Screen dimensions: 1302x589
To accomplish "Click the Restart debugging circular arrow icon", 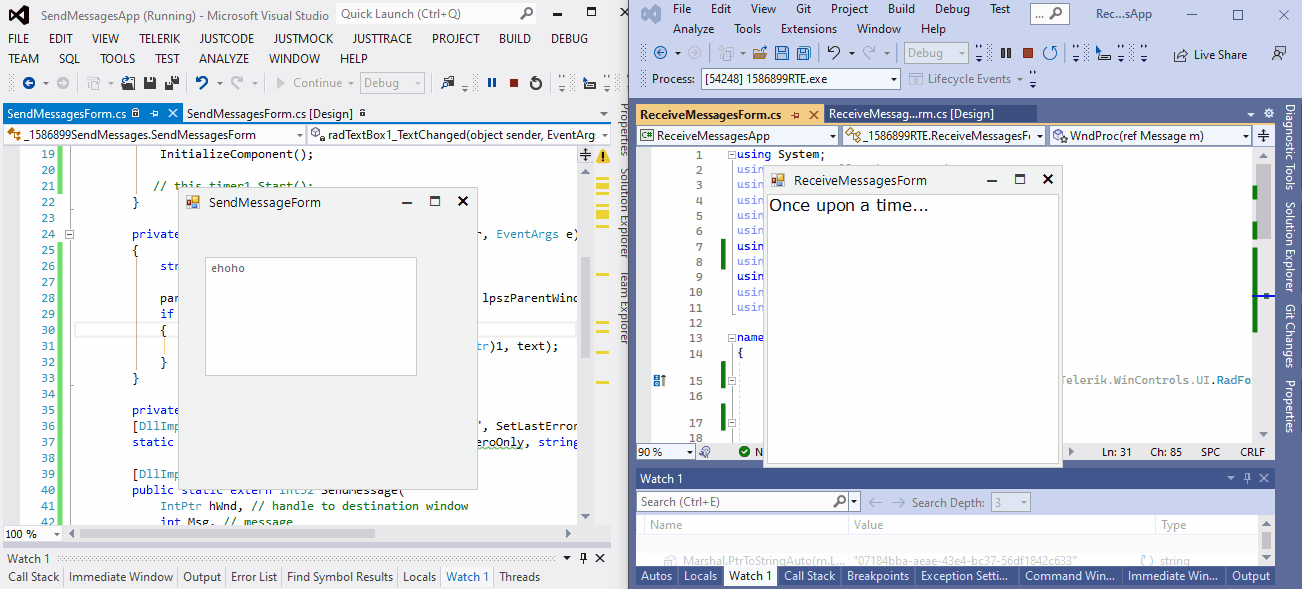I will coord(535,83).
